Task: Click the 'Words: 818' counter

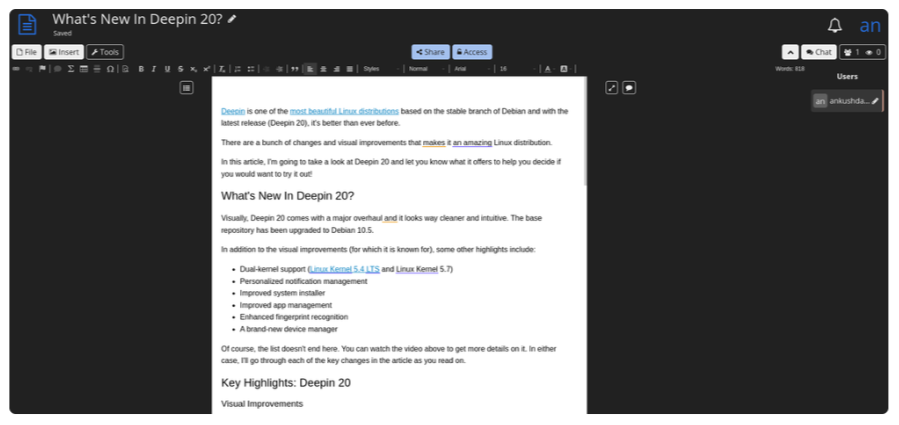Action: pyautogui.click(x=789, y=69)
